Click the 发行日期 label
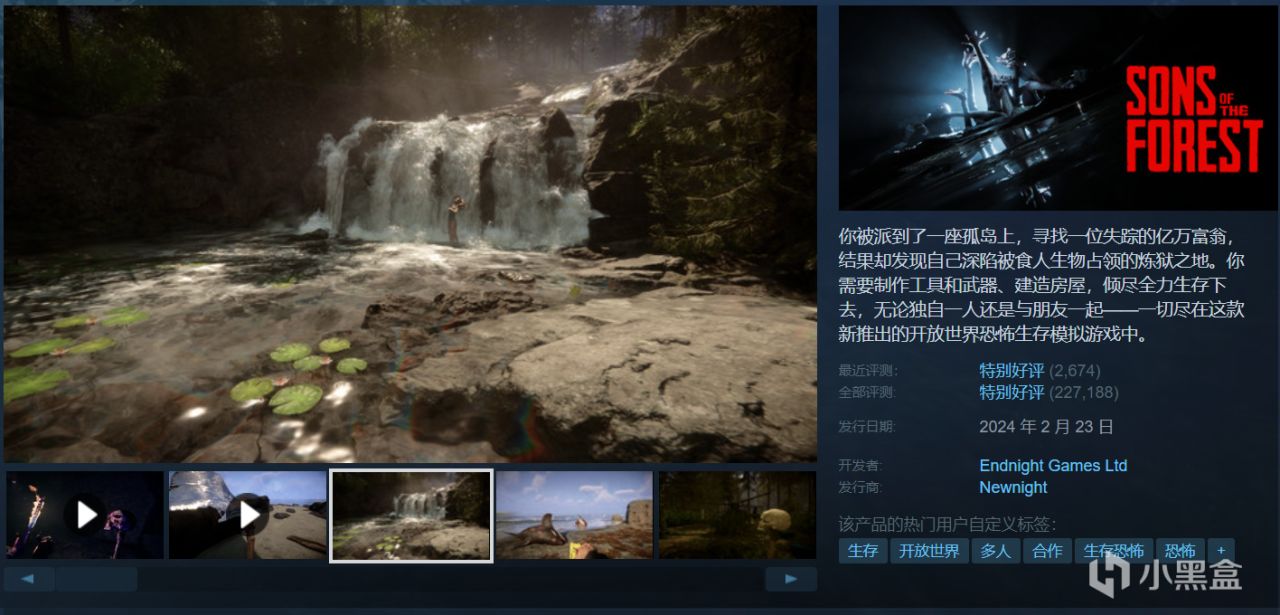Image resolution: width=1280 pixels, height=615 pixels. [867, 427]
